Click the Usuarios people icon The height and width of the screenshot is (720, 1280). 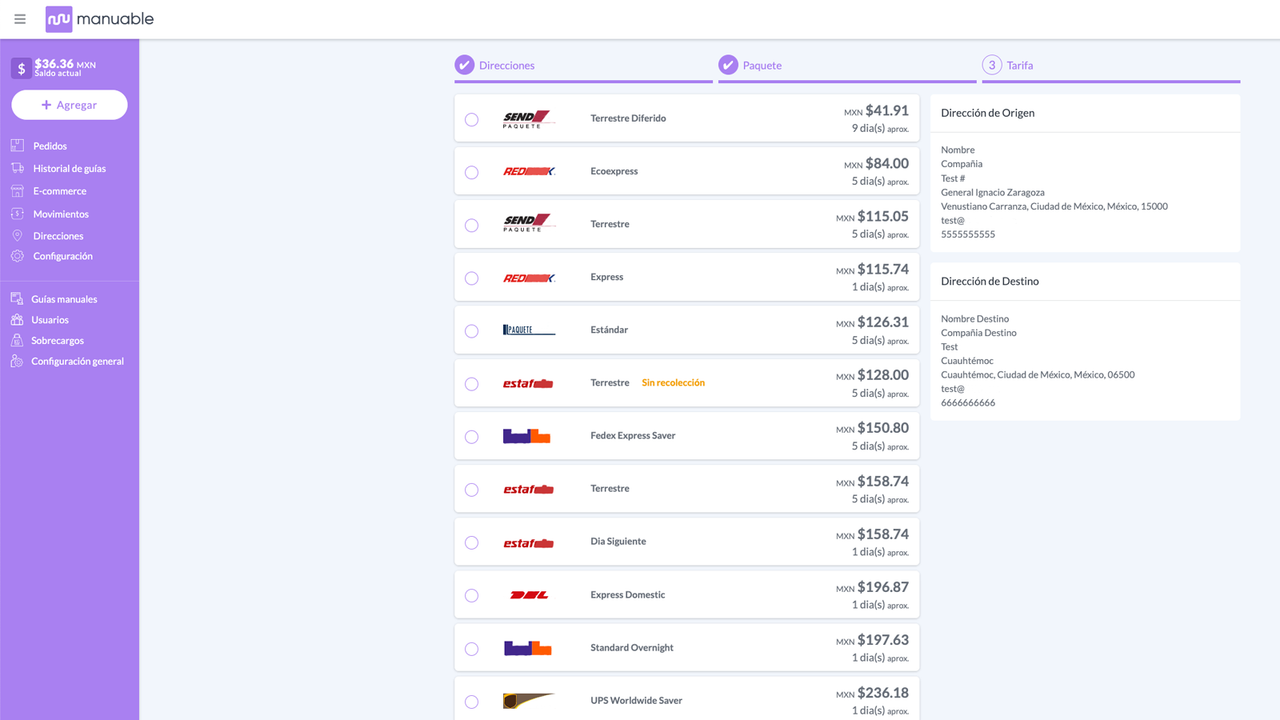[x=17, y=320]
